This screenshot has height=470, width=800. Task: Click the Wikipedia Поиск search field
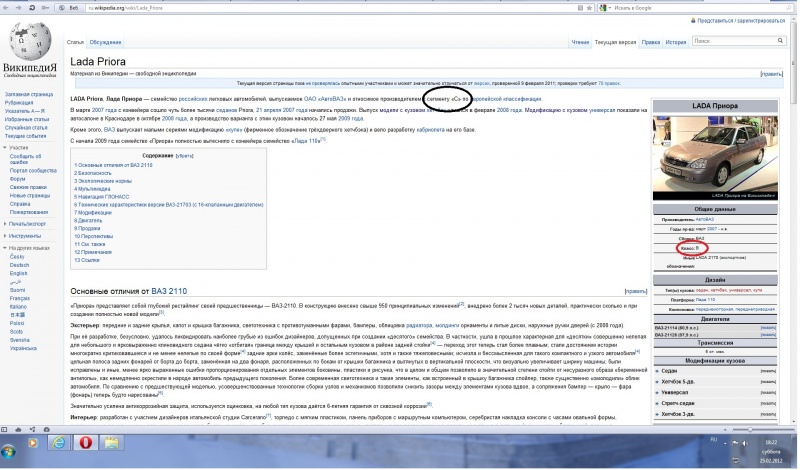(x=734, y=41)
